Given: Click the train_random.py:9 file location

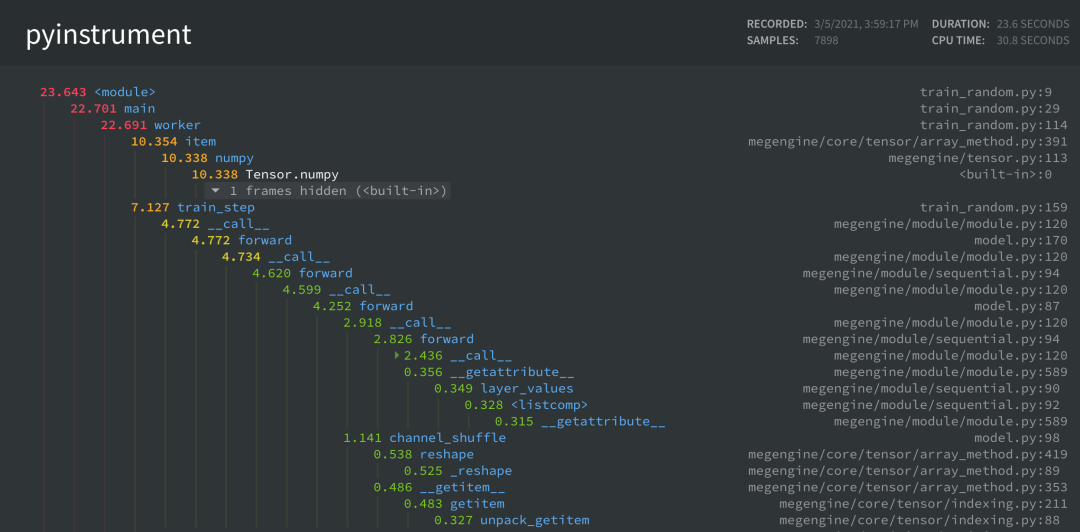Looking at the screenshot, I should pyautogui.click(x=986, y=92).
